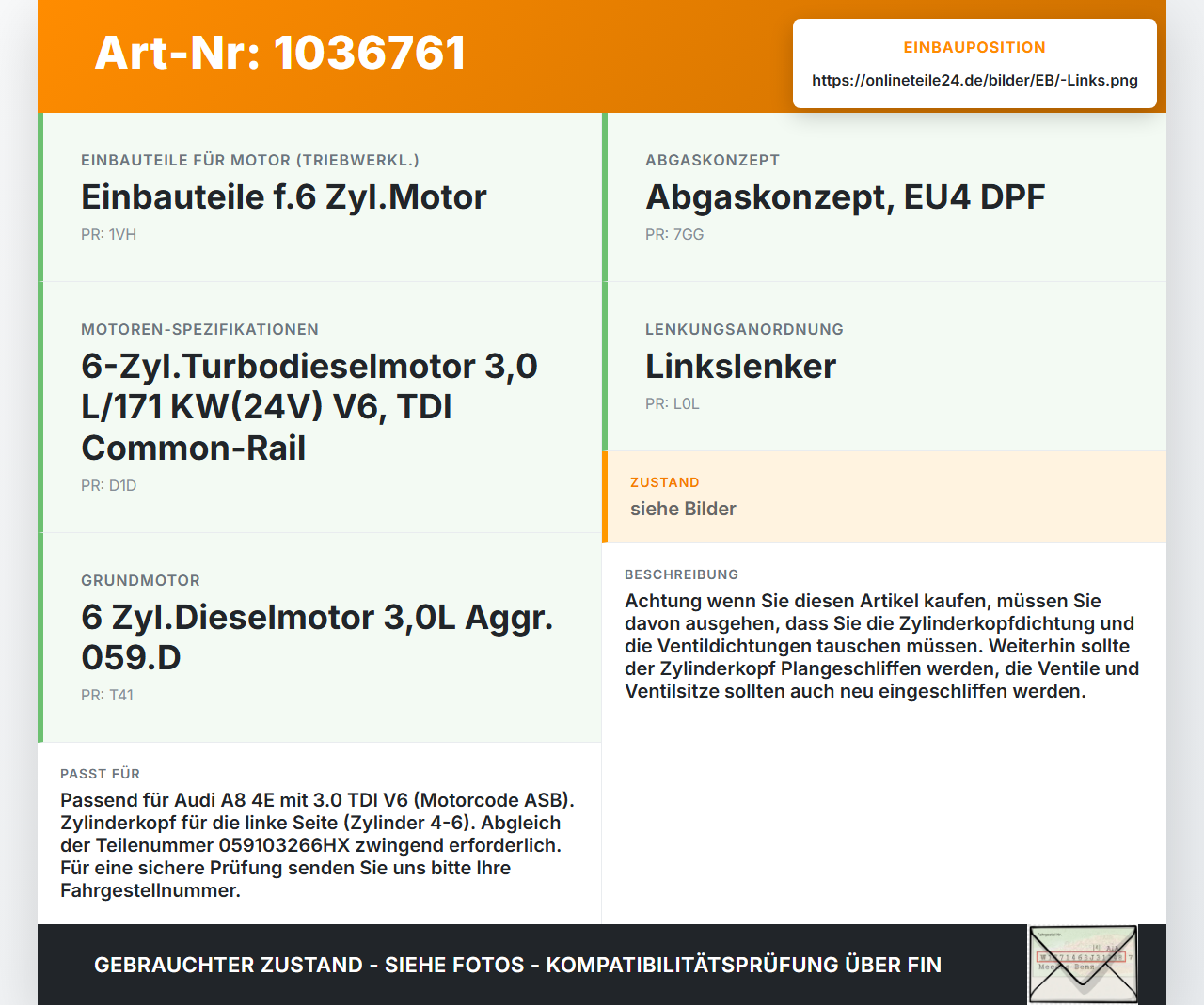The width and height of the screenshot is (1204, 1006).
Task: Click the LENKUNGSANORDNUNG category label
Action: click(744, 329)
